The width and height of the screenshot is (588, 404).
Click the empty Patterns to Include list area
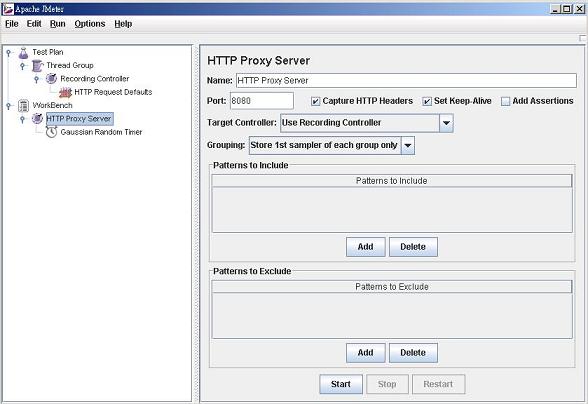click(x=392, y=209)
